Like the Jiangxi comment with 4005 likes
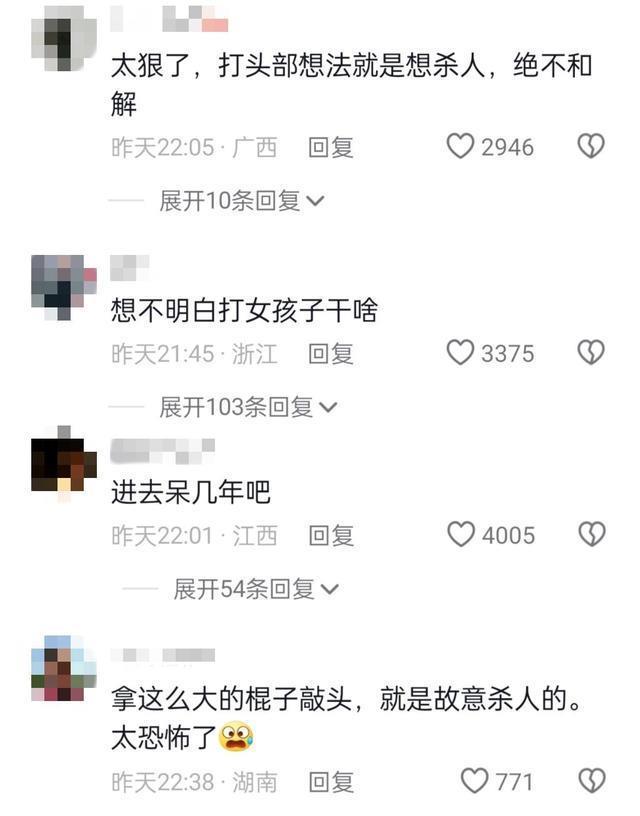 click(x=461, y=534)
